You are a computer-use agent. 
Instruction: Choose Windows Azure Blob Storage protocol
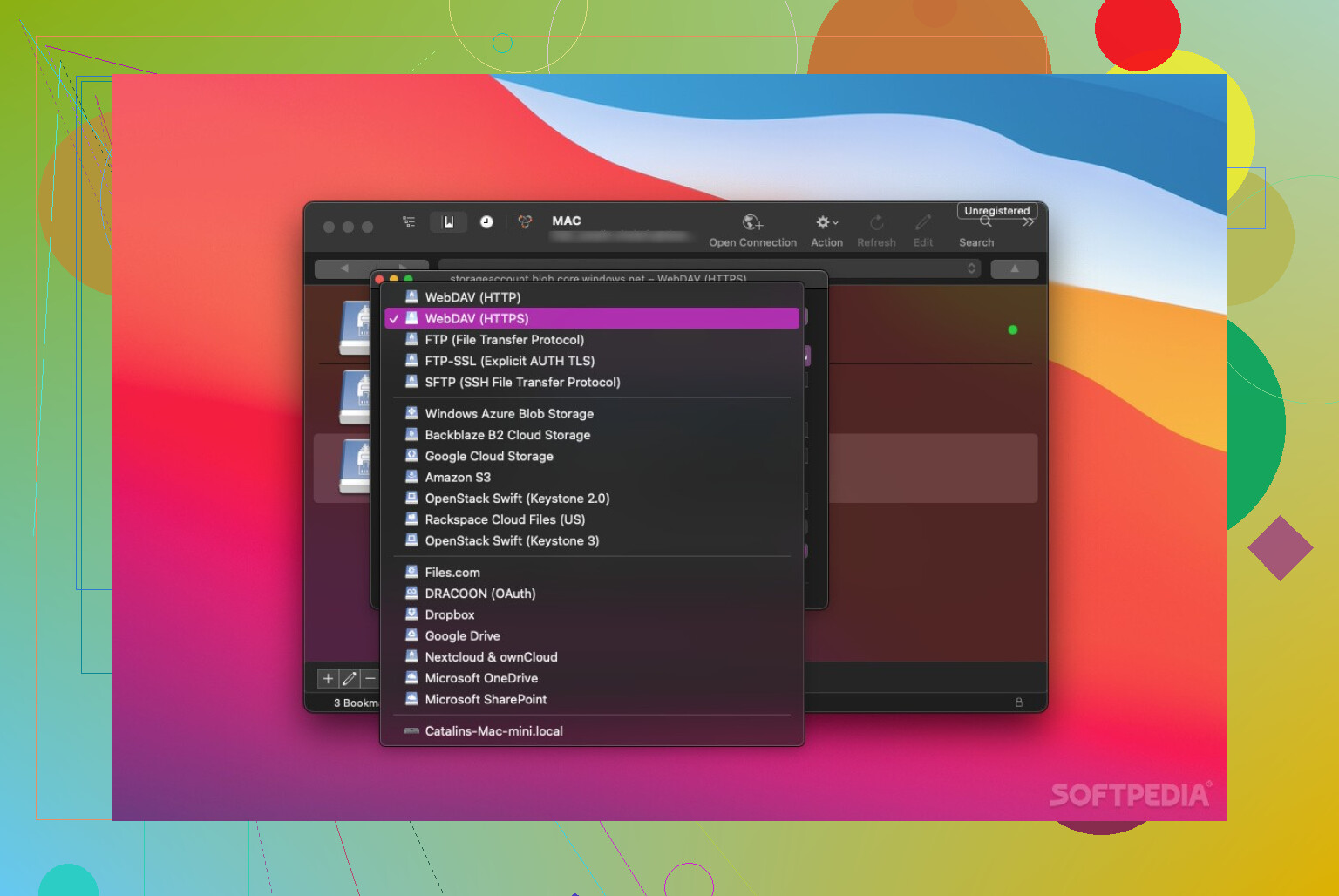(x=509, y=414)
